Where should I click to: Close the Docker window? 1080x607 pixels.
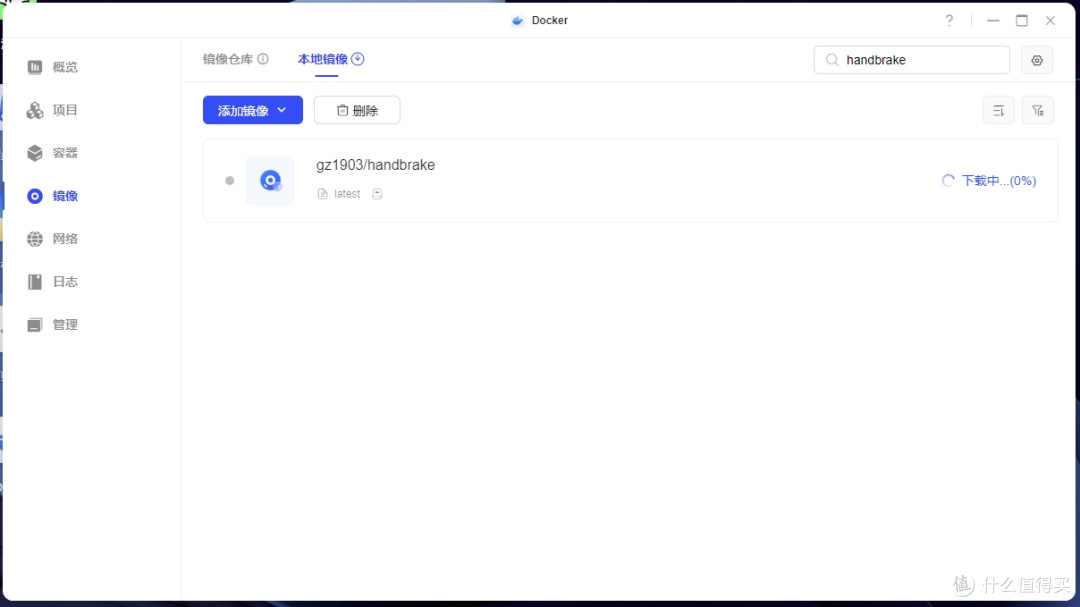1050,21
